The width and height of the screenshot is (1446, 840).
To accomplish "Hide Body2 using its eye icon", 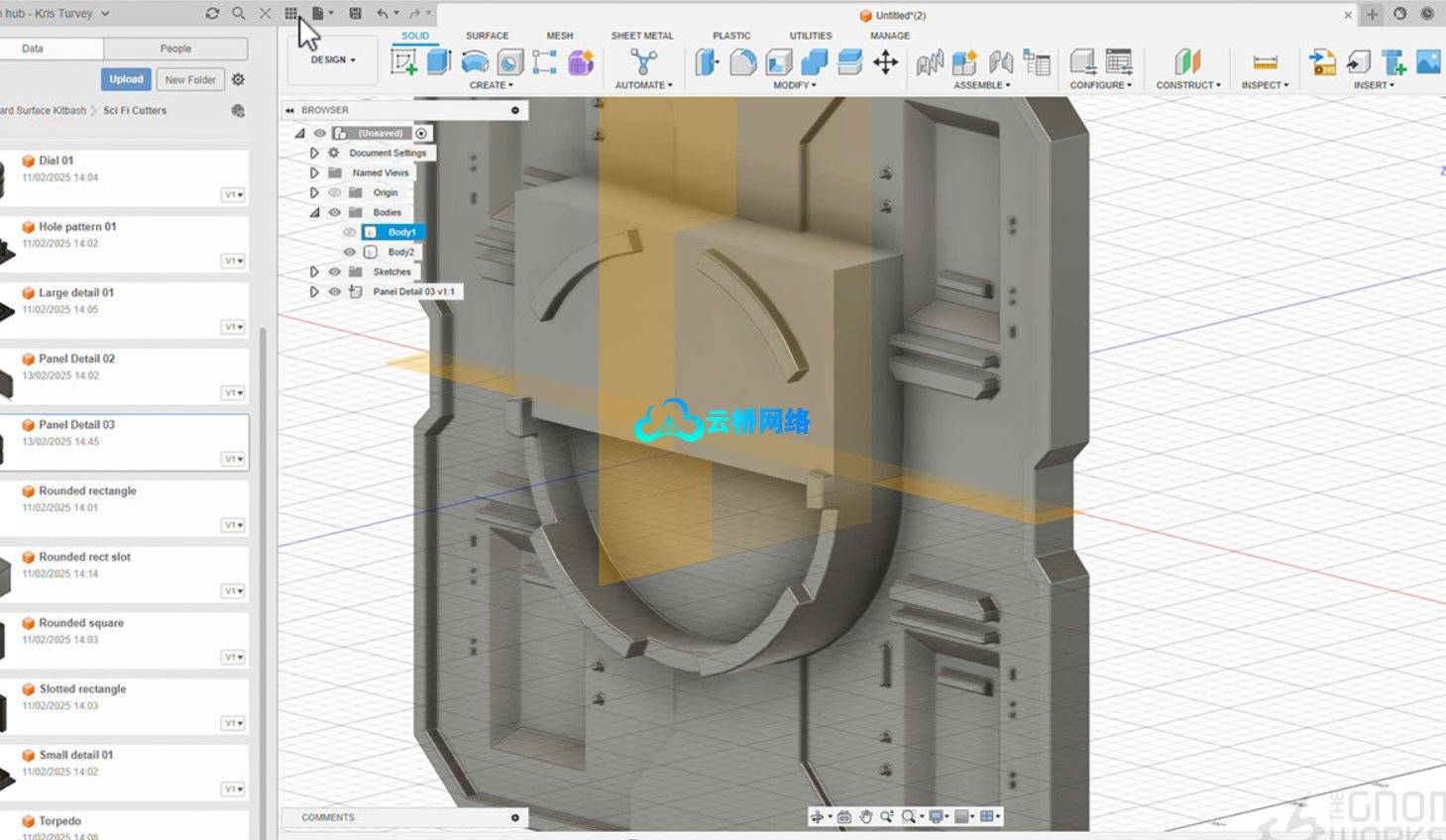I will pyautogui.click(x=349, y=252).
